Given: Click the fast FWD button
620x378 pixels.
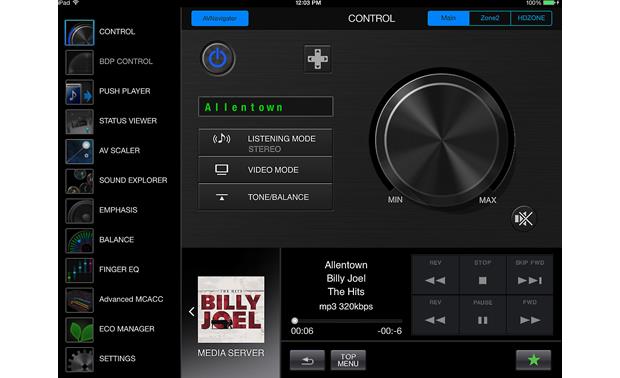Looking at the screenshot, I should click(x=530, y=315).
